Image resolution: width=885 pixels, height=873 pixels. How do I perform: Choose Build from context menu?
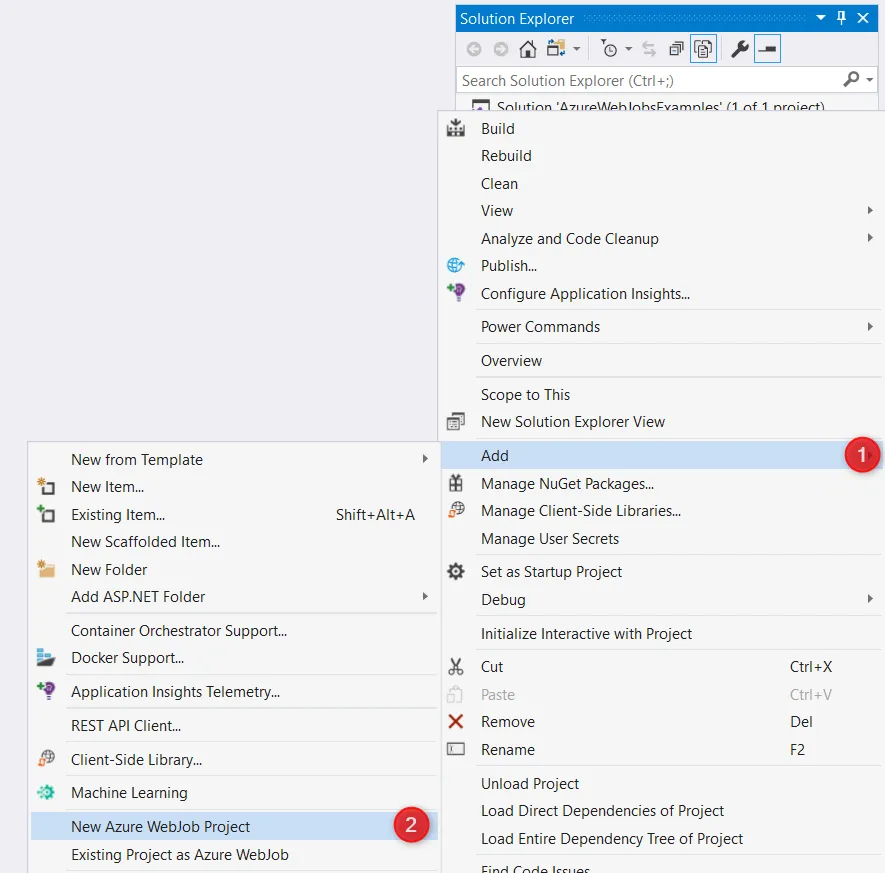pyautogui.click(x=661, y=129)
